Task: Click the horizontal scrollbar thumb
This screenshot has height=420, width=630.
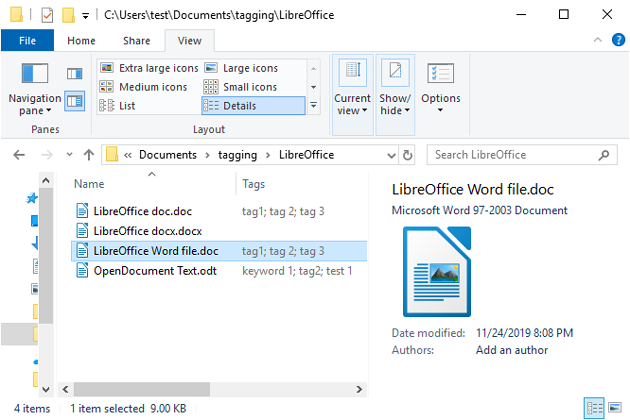Action: coord(141,389)
